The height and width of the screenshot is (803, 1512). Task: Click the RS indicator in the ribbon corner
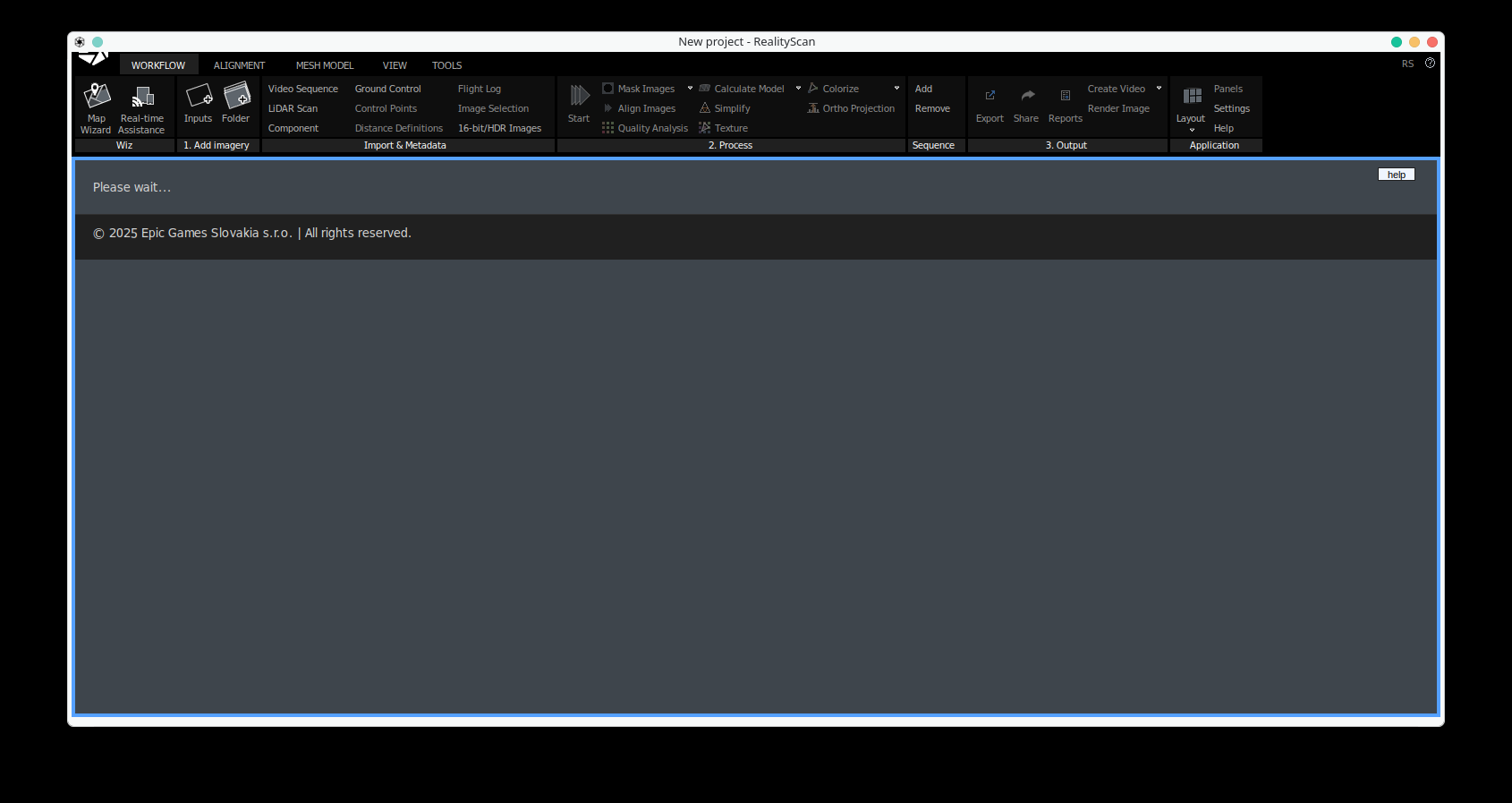tap(1408, 64)
